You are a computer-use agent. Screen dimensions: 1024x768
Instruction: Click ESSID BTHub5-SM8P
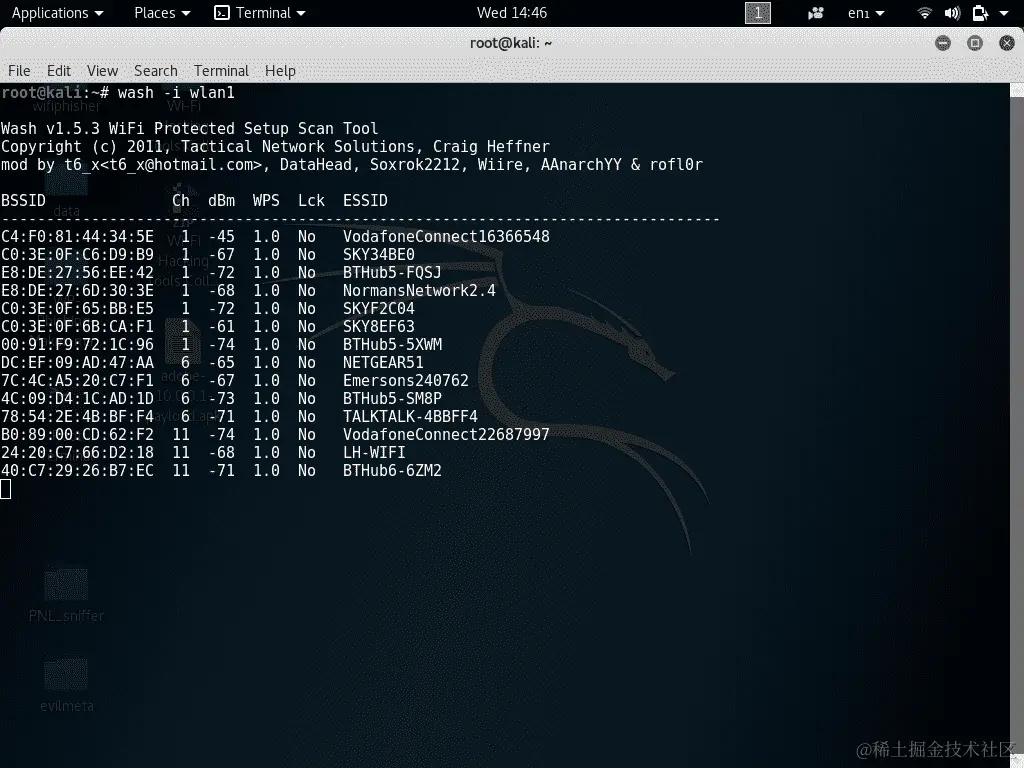coord(392,398)
